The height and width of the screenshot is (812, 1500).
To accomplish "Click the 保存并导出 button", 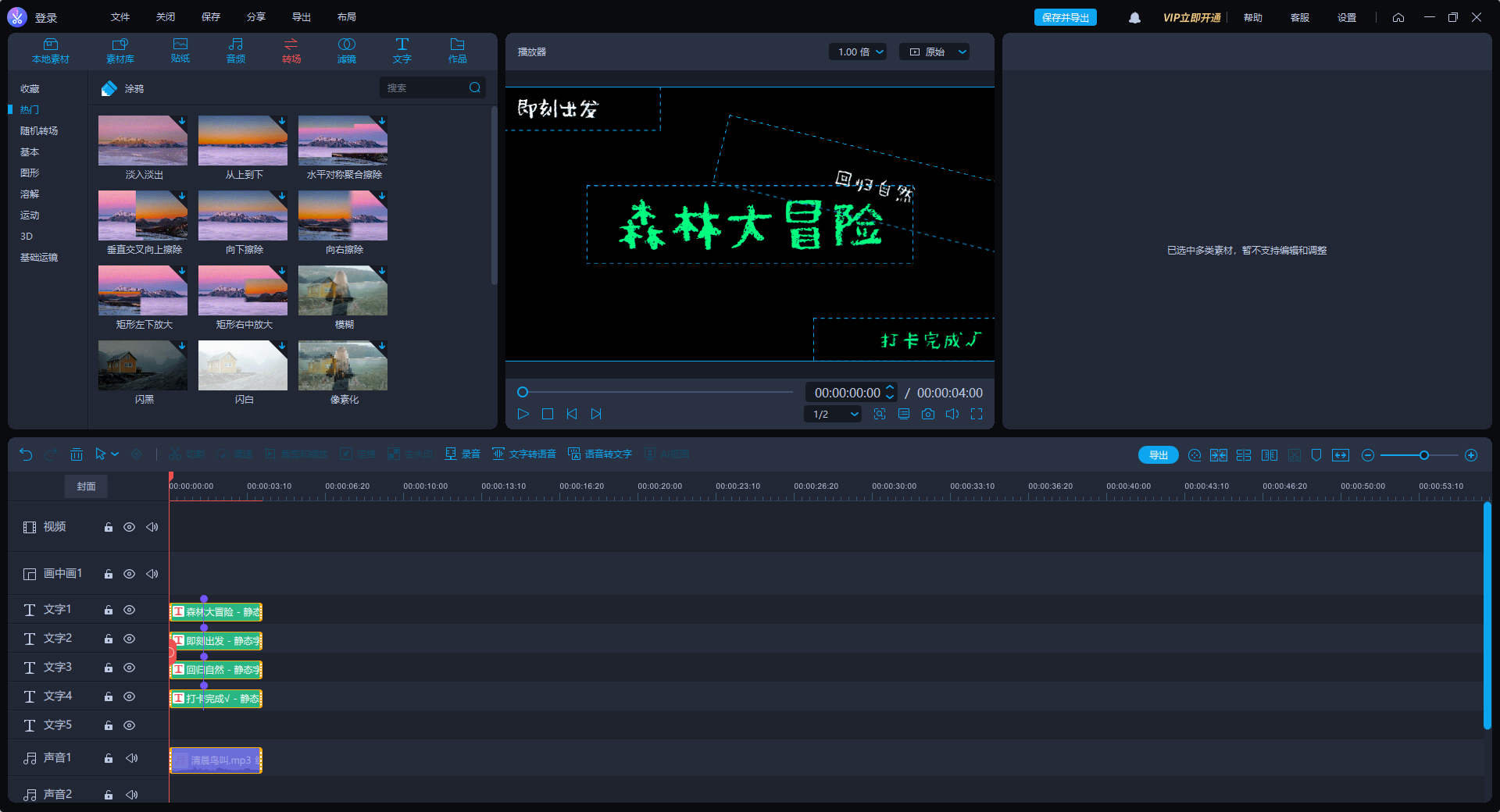I will pyautogui.click(x=1065, y=18).
